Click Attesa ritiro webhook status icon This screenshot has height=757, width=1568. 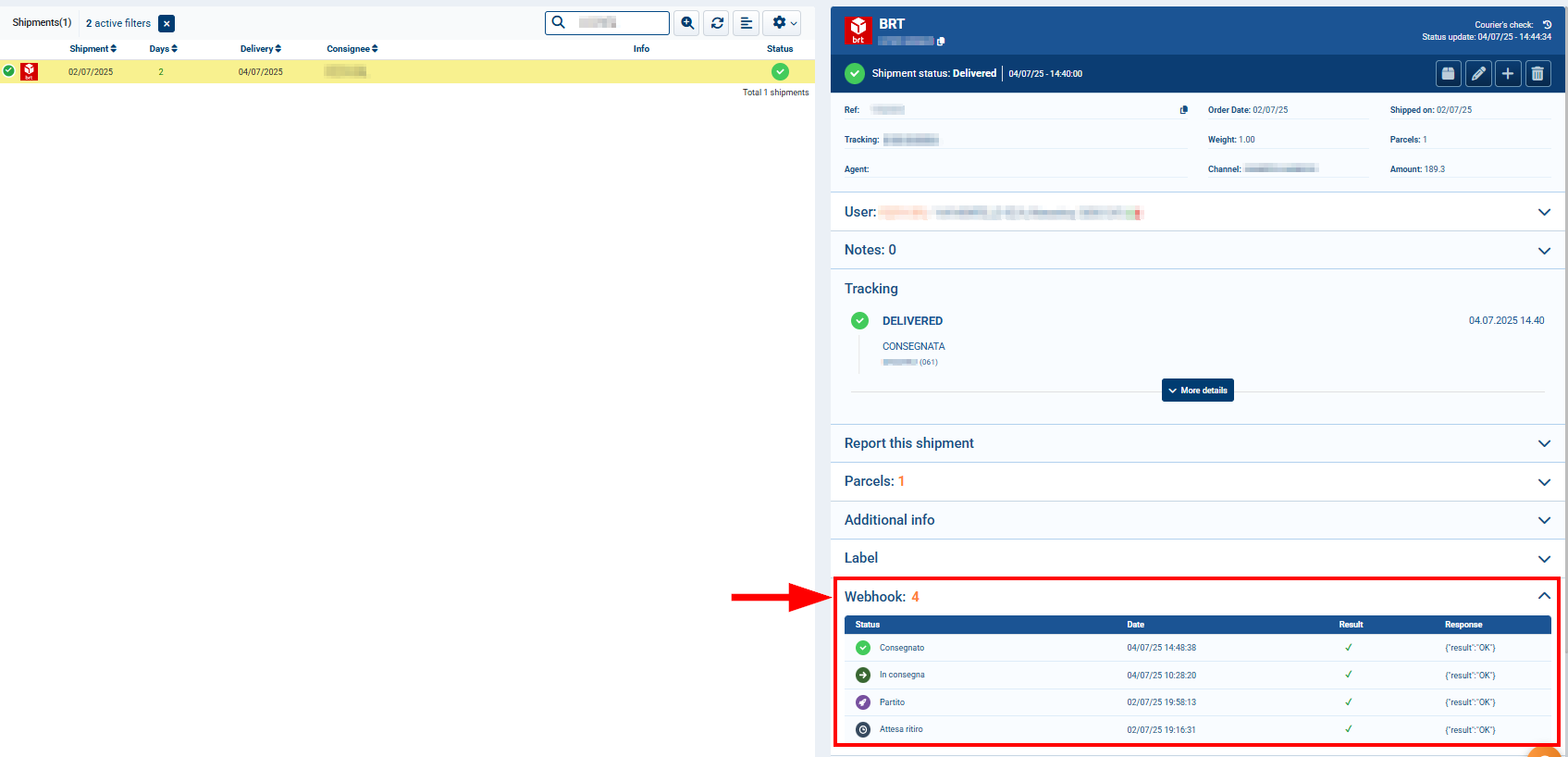pos(863,729)
